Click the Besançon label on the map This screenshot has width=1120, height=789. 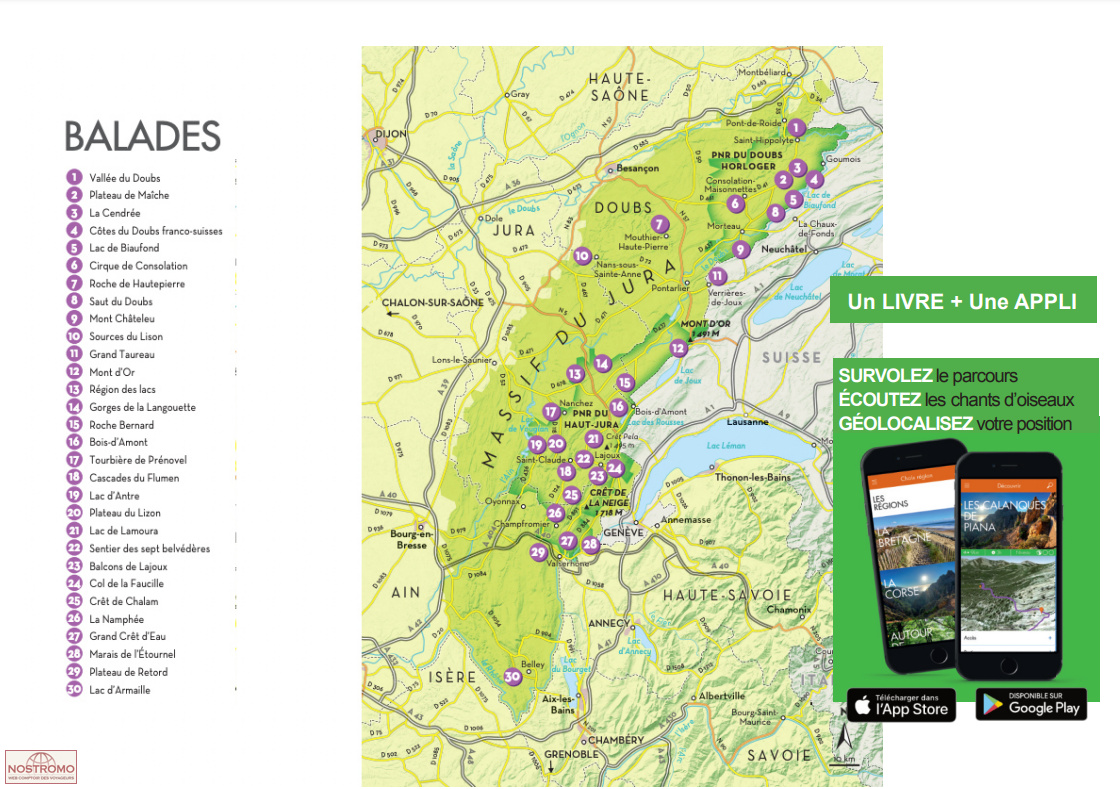coord(637,168)
